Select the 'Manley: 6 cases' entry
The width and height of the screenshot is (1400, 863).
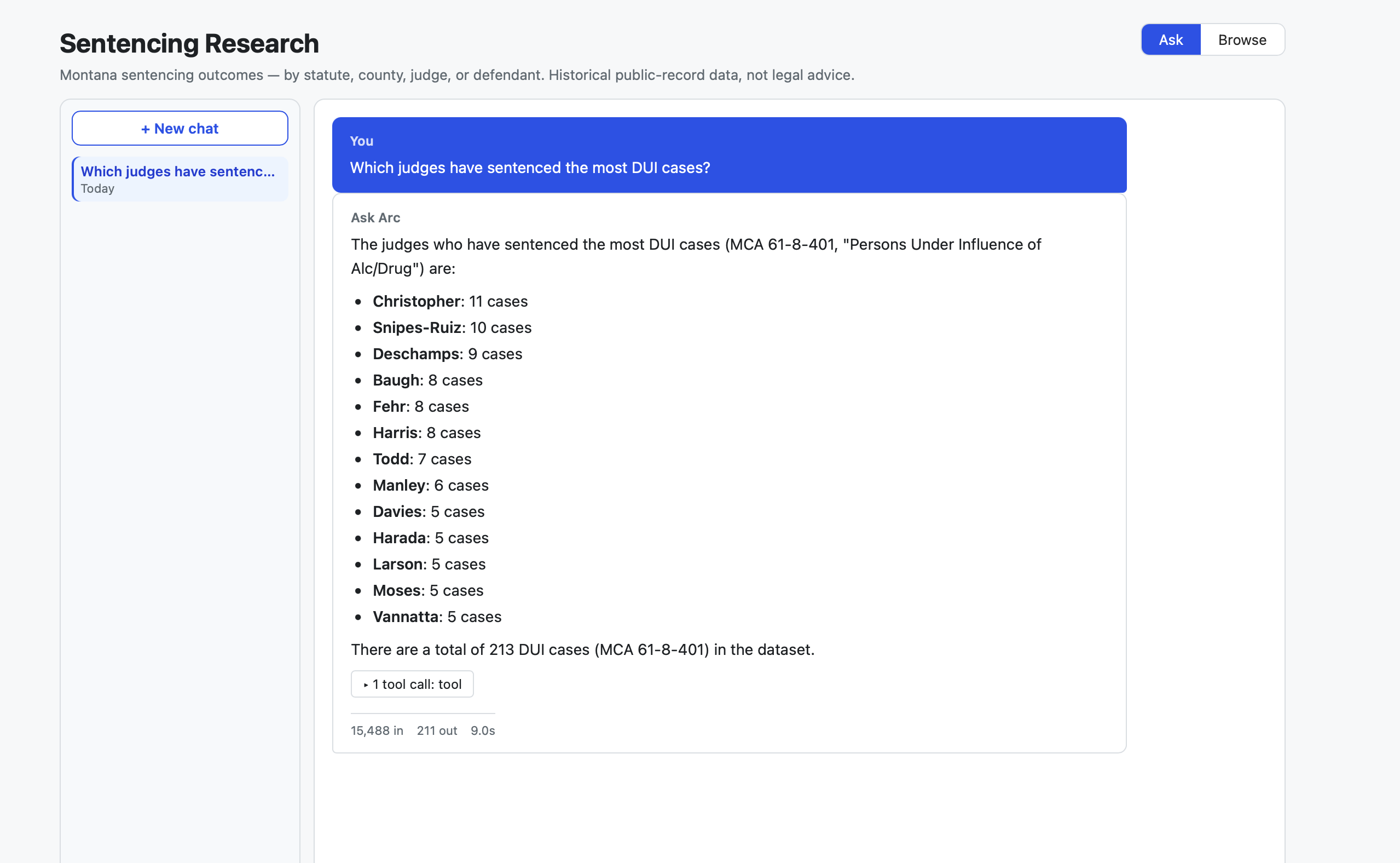[431, 485]
